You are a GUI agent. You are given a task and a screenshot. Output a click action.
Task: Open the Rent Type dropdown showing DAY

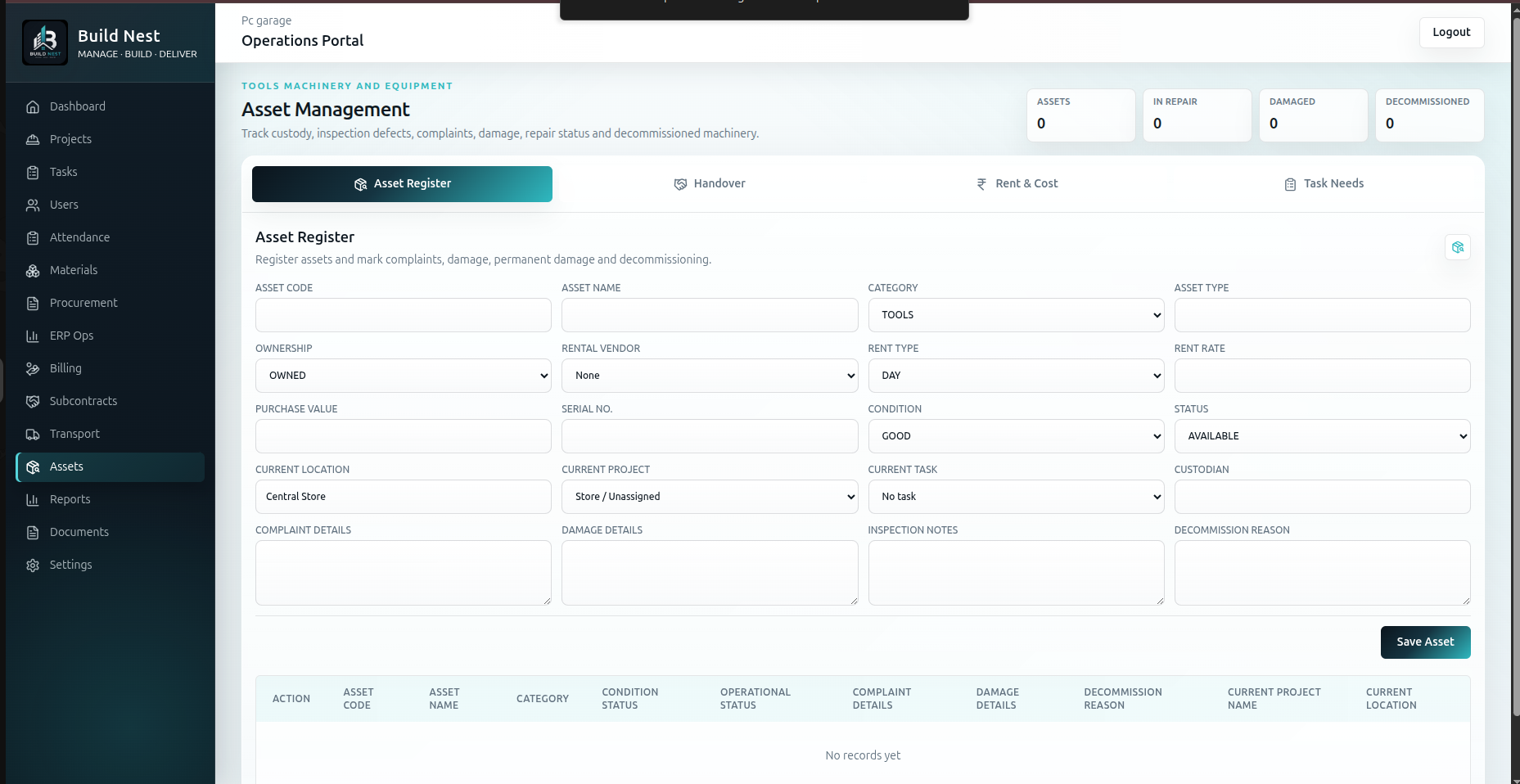(1016, 376)
